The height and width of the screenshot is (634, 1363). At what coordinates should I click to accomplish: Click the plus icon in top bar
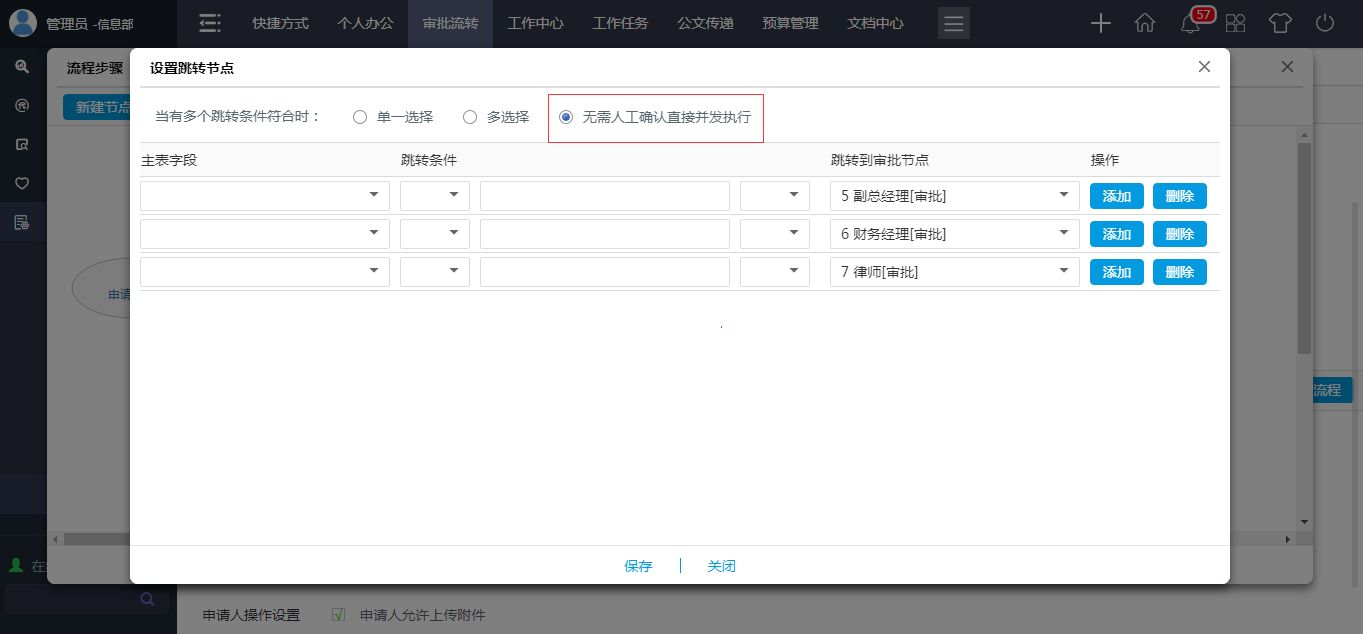point(1100,24)
